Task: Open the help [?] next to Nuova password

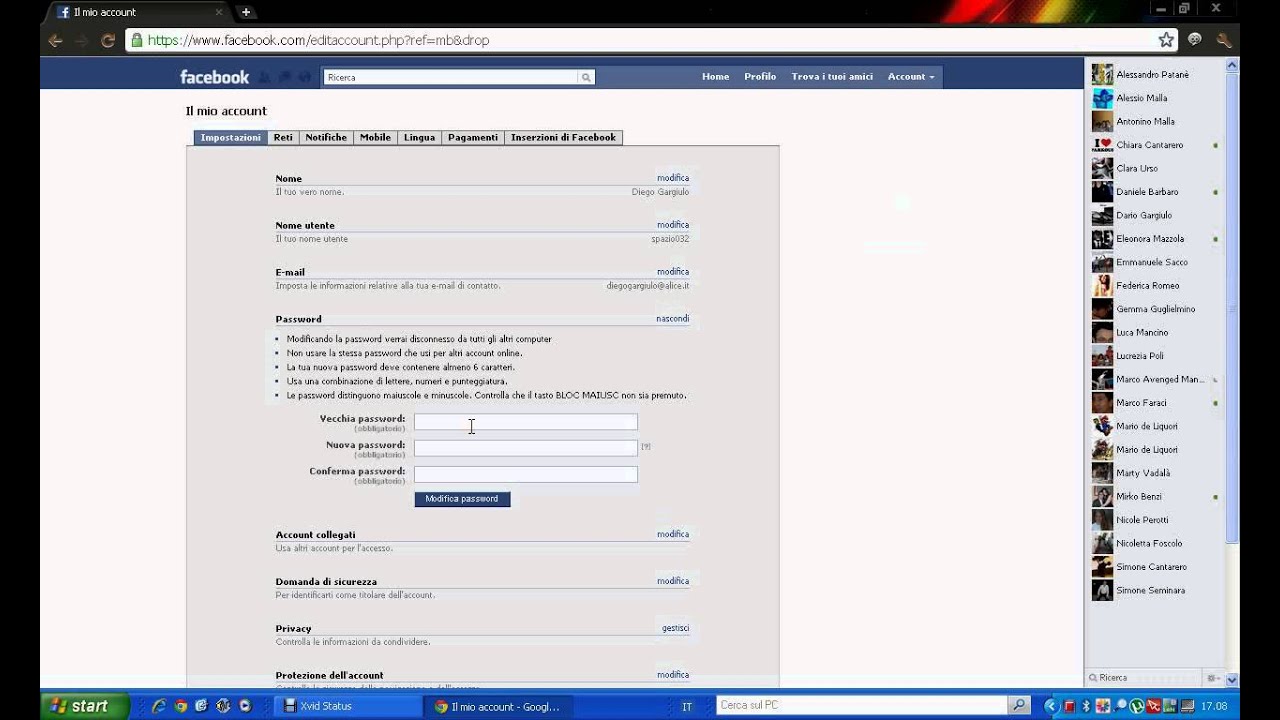Action: (x=646, y=446)
